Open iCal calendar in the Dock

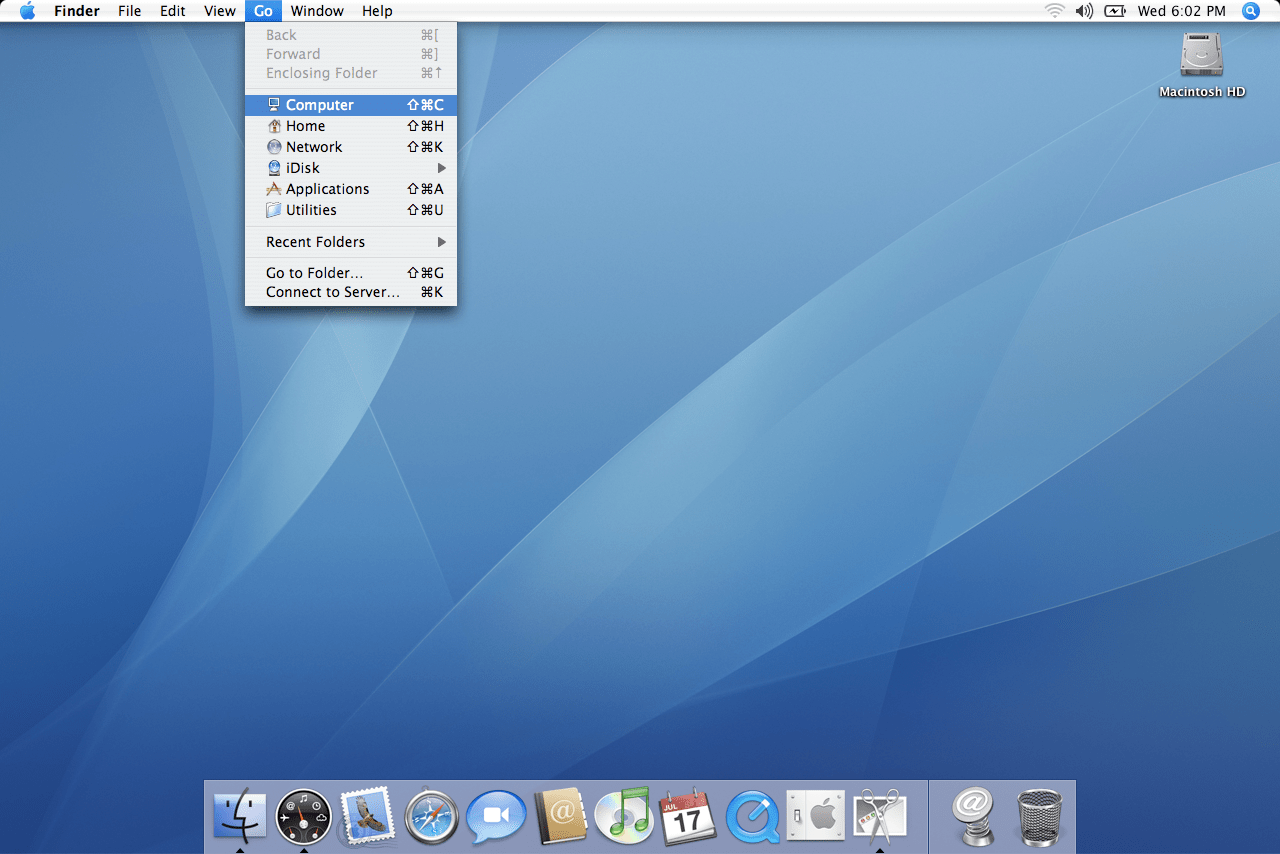tap(688, 816)
